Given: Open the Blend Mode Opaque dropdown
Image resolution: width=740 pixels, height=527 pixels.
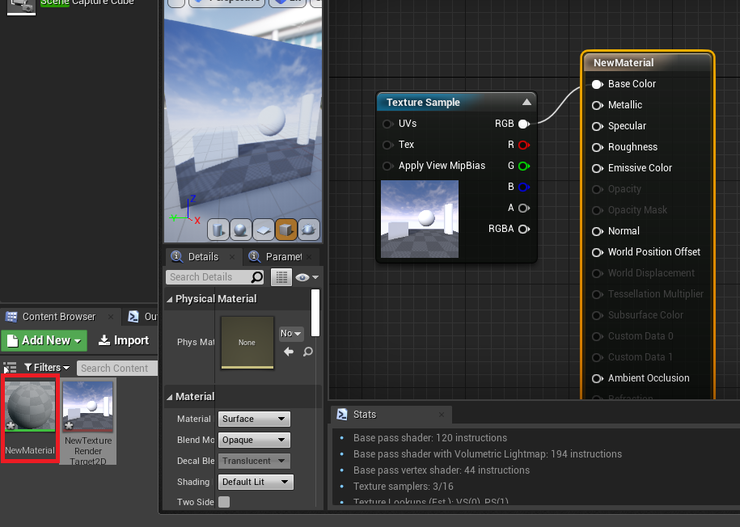Looking at the screenshot, I should click(253, 440).
